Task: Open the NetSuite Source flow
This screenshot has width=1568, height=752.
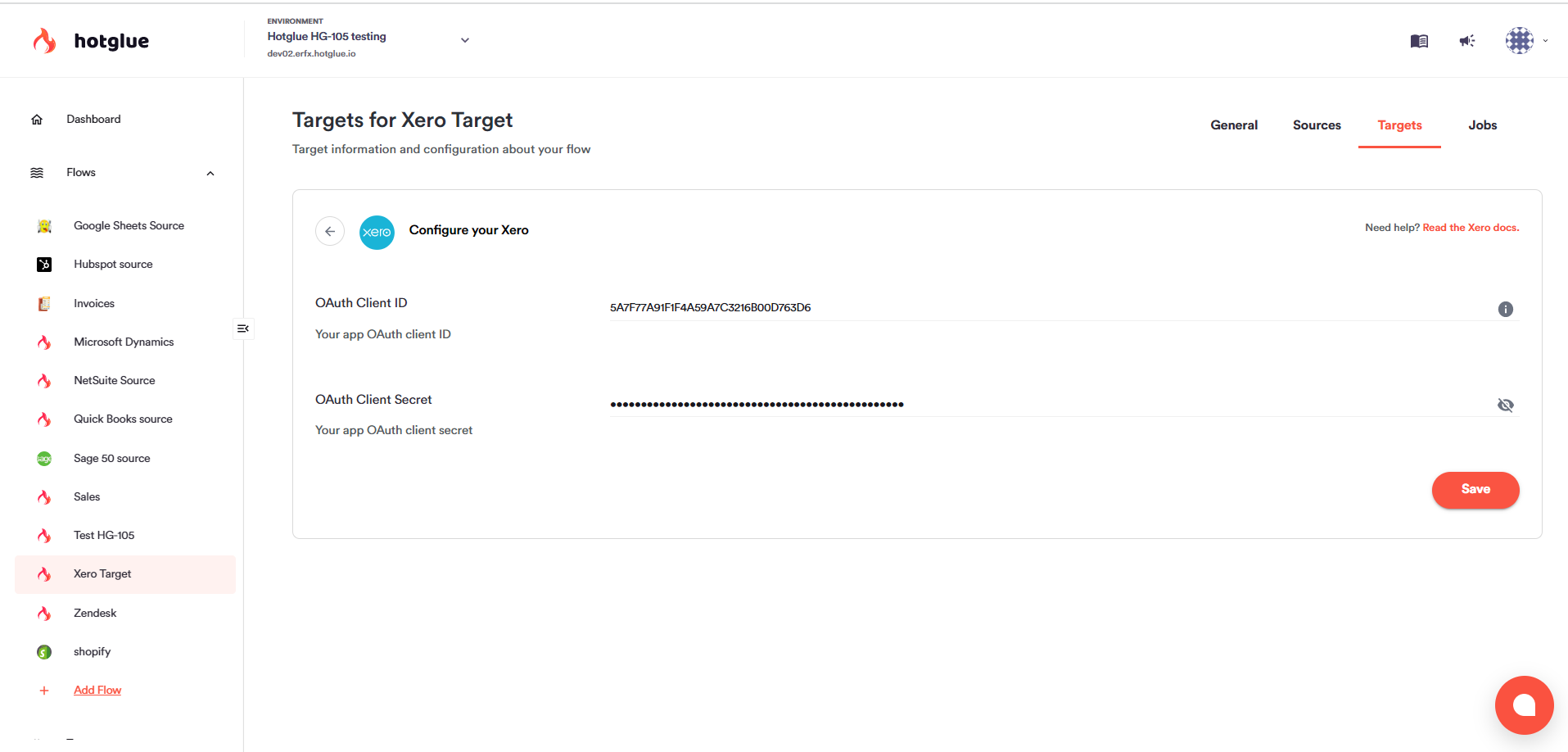Action: [114, 381]
